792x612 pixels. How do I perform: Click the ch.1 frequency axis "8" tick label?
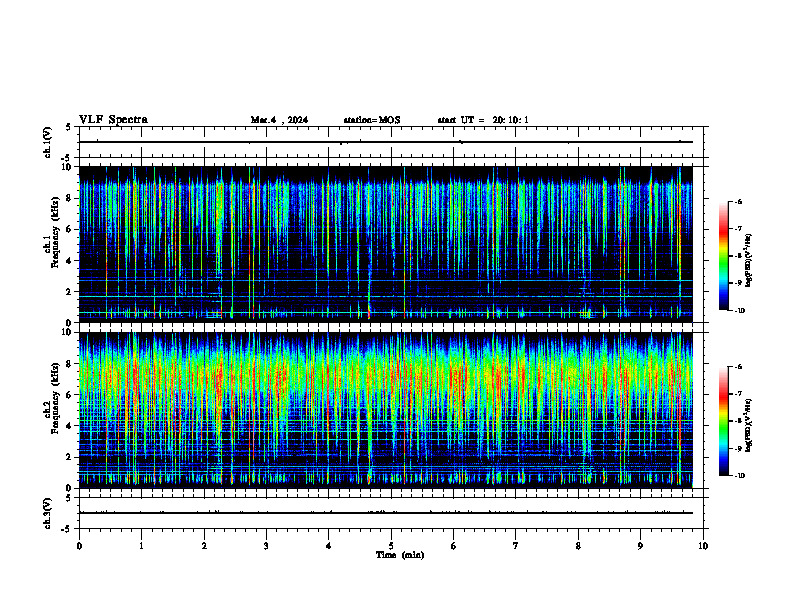pos(69,198)
